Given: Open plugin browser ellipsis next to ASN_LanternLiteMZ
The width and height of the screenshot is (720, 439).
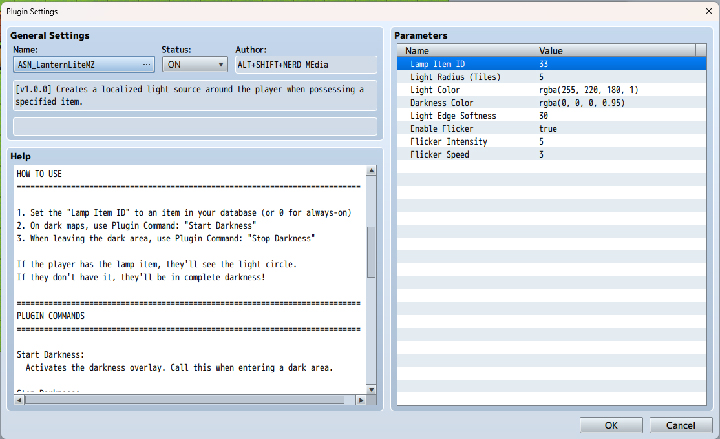Looking at the screenshot, I should (146, 65).
